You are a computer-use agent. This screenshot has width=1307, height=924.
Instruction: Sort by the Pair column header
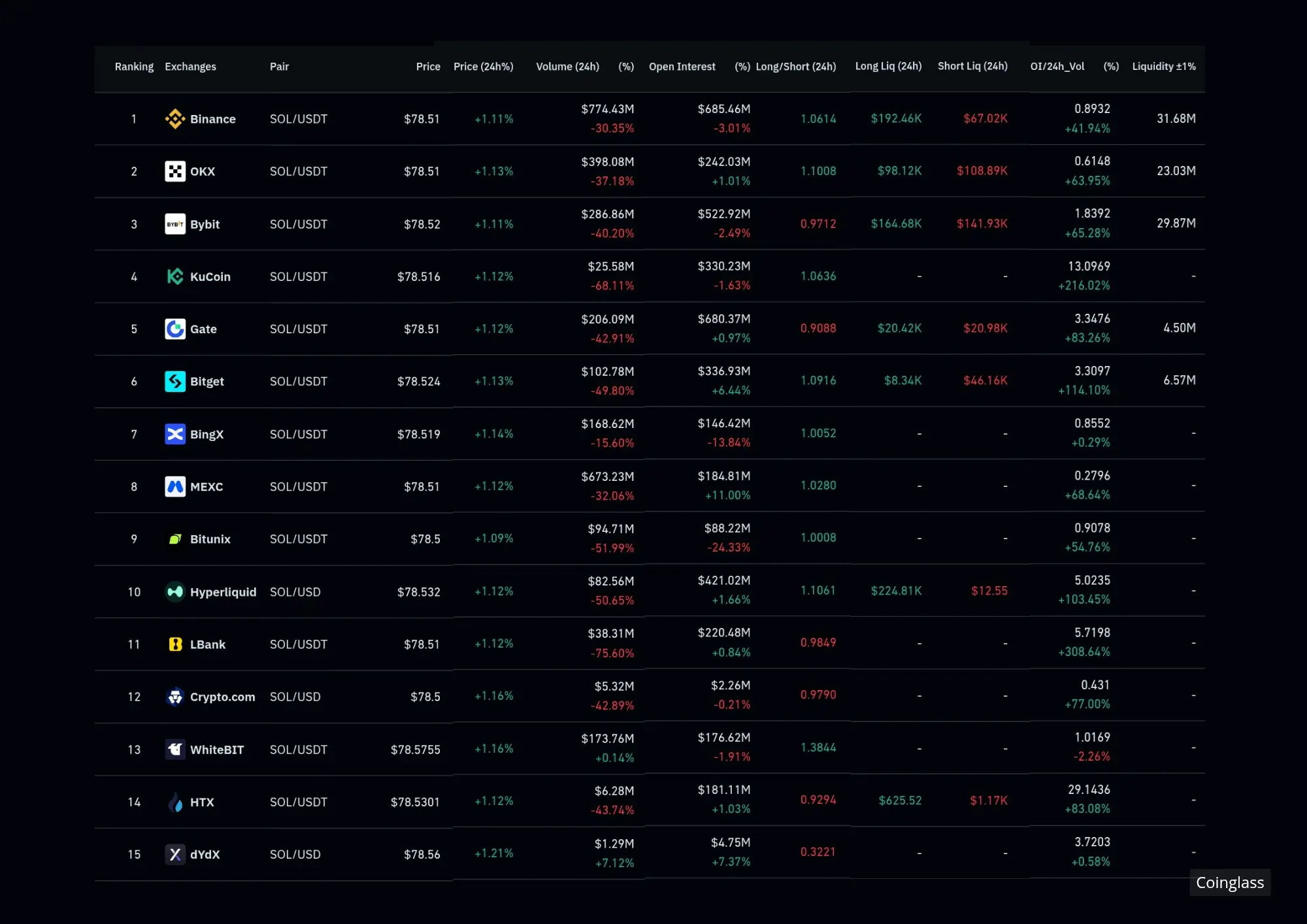[279, 67]
